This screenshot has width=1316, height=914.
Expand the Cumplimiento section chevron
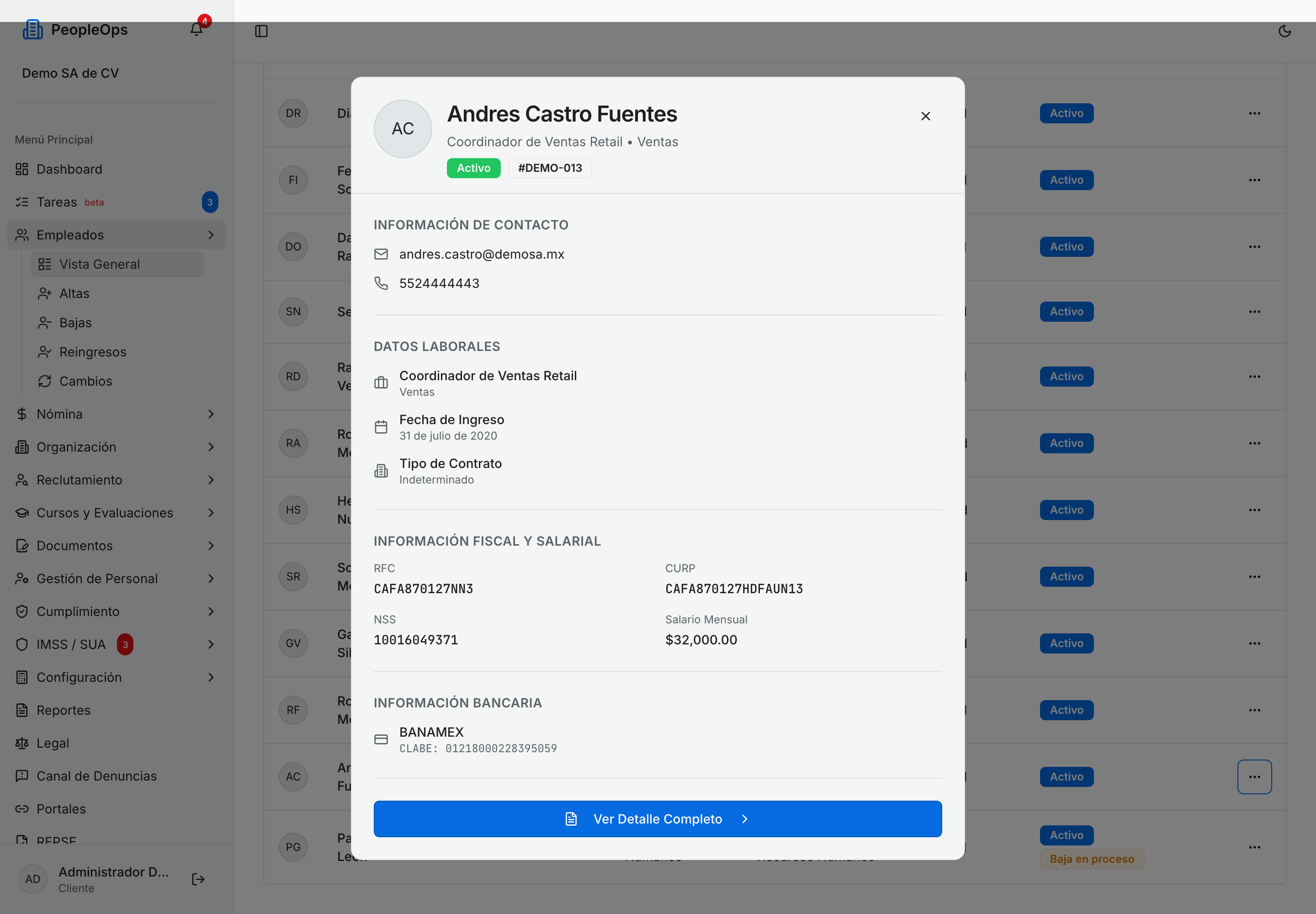point(211,611)
